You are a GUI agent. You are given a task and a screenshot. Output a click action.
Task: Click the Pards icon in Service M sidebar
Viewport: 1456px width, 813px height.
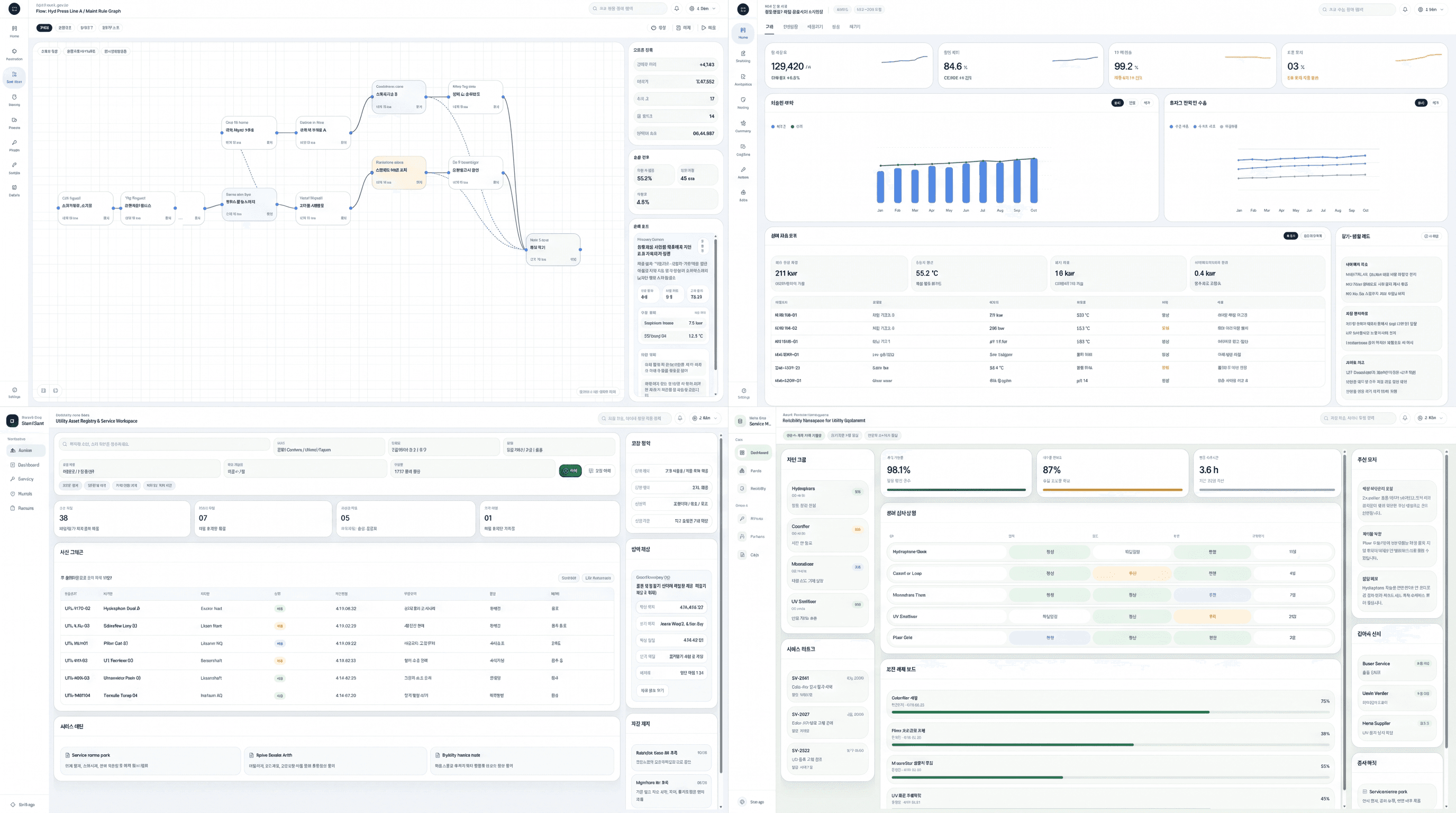(742, 471)
